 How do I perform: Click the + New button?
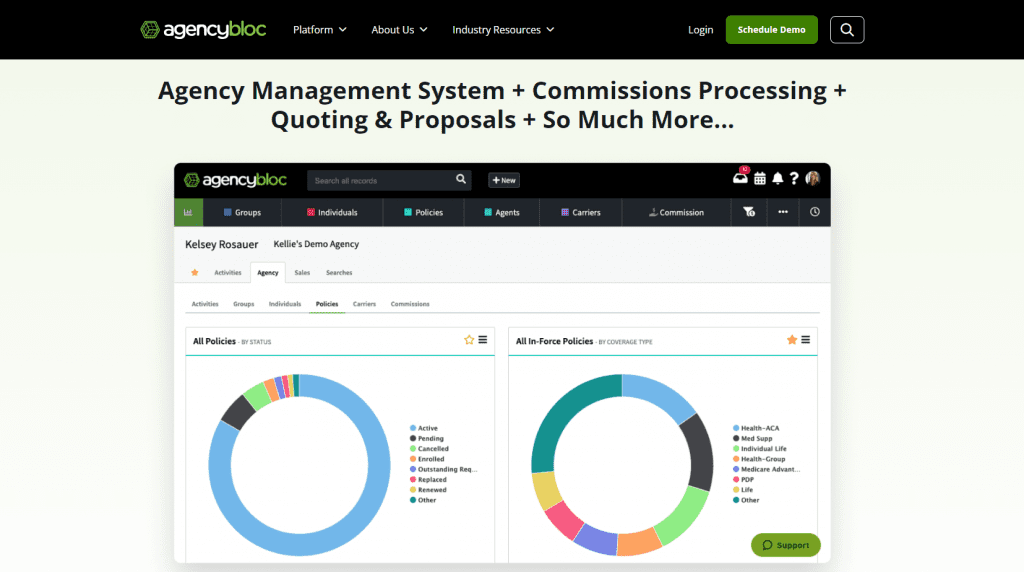pos(504,180)
